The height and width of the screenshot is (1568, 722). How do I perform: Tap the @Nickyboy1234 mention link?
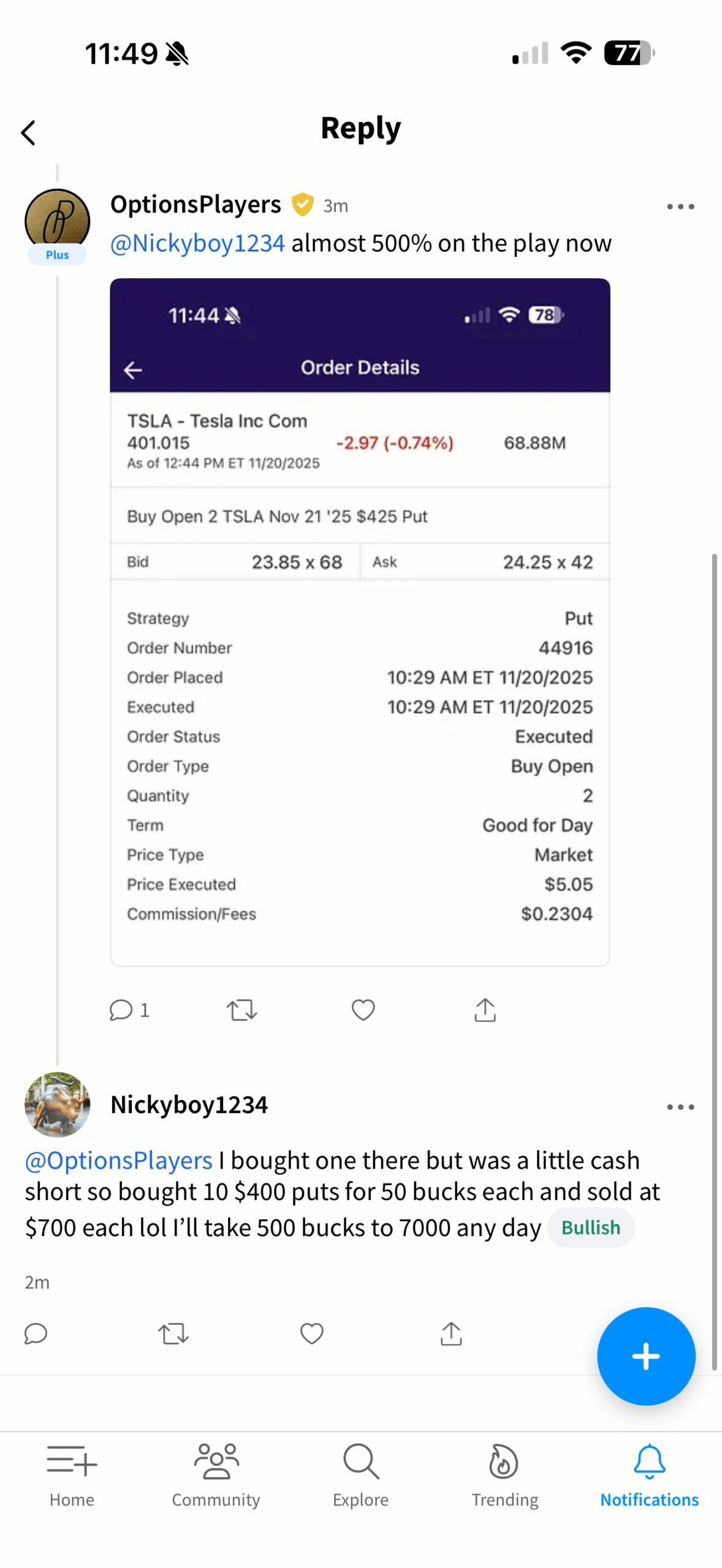pos(197,243)
